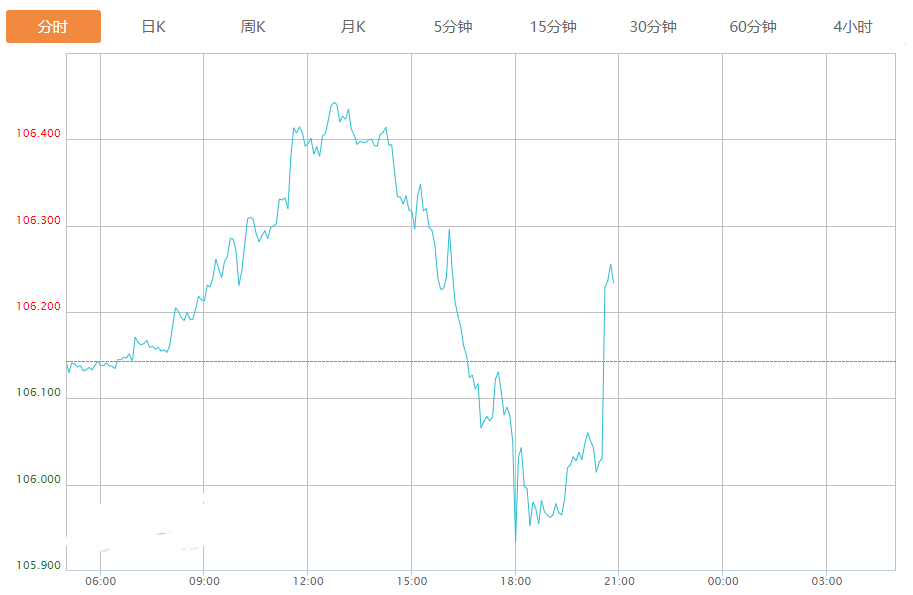
Task: Click the 12:00 time axis label
Action: [x=308, y=582]
